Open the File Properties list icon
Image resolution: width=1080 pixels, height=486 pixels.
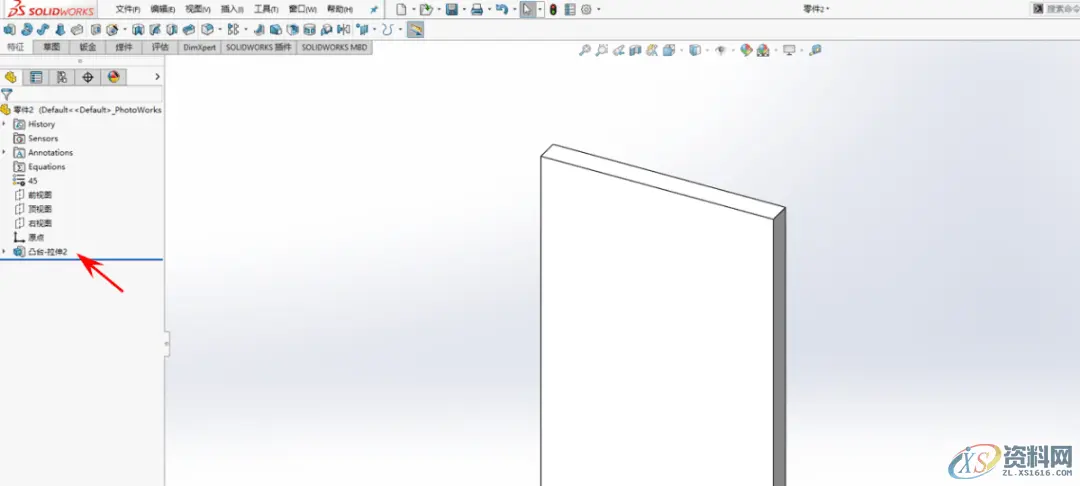(x=570, y=10)
